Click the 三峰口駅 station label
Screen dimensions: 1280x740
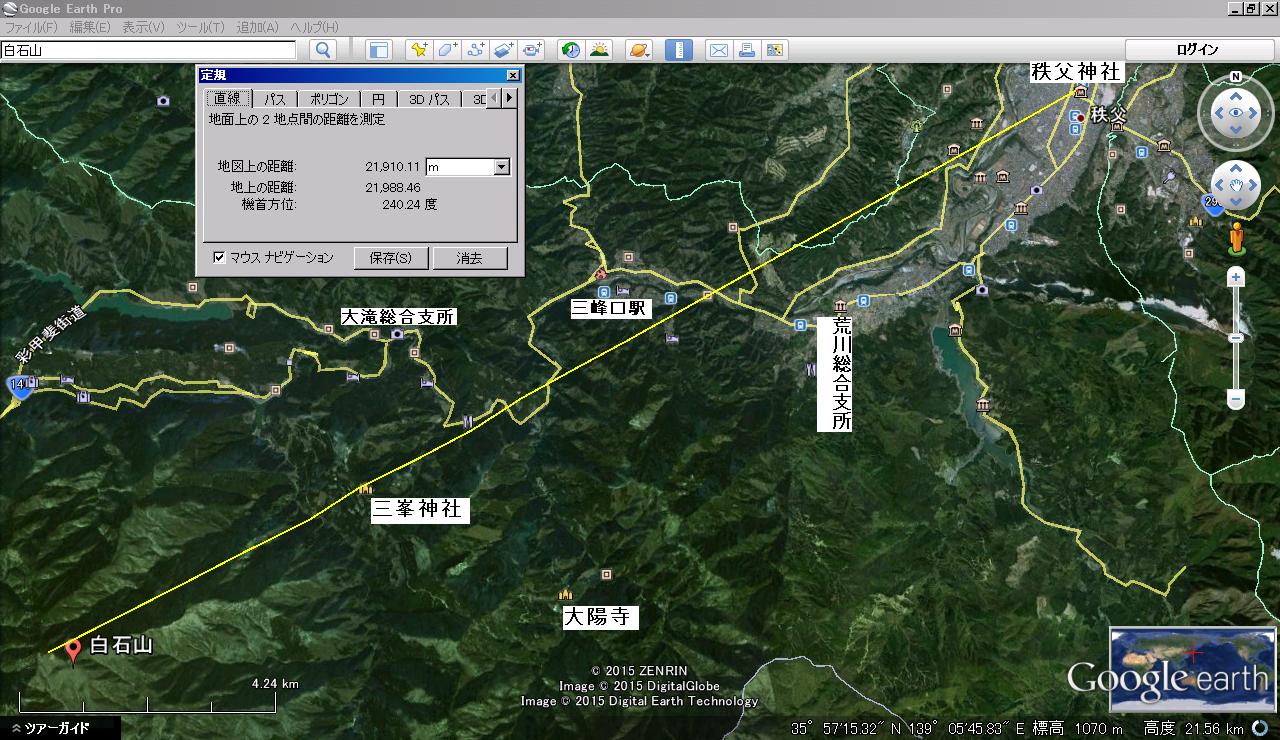[x=611, y=308]
